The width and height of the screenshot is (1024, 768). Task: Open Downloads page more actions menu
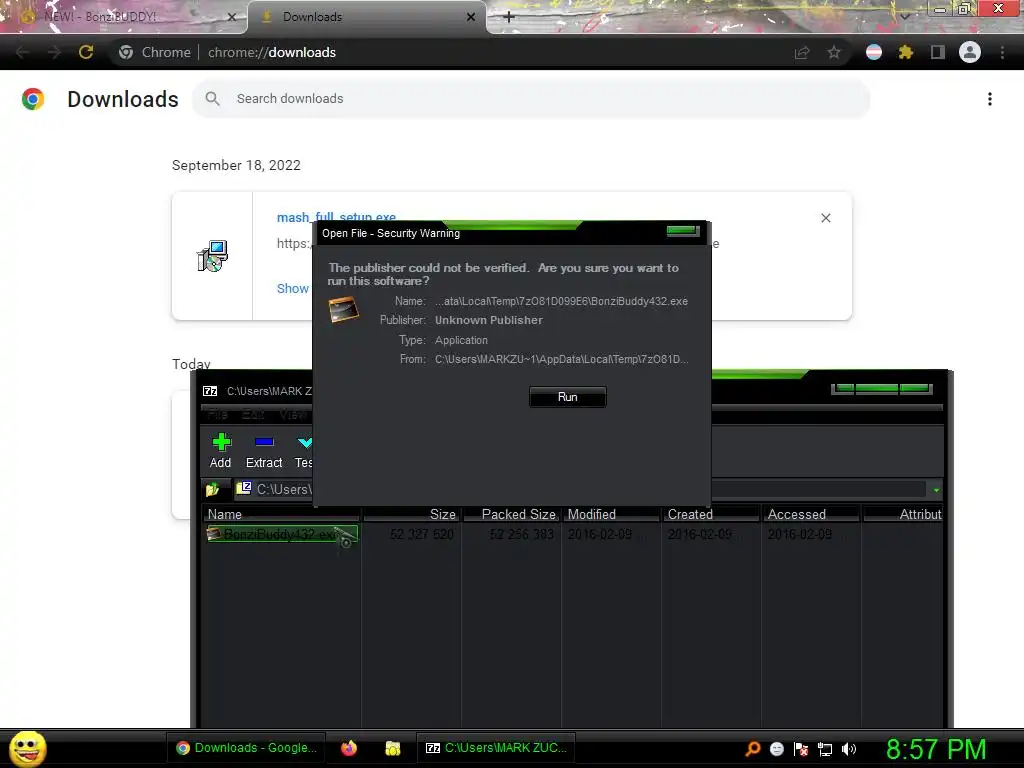pyautogui.click(x=990, y=99)
